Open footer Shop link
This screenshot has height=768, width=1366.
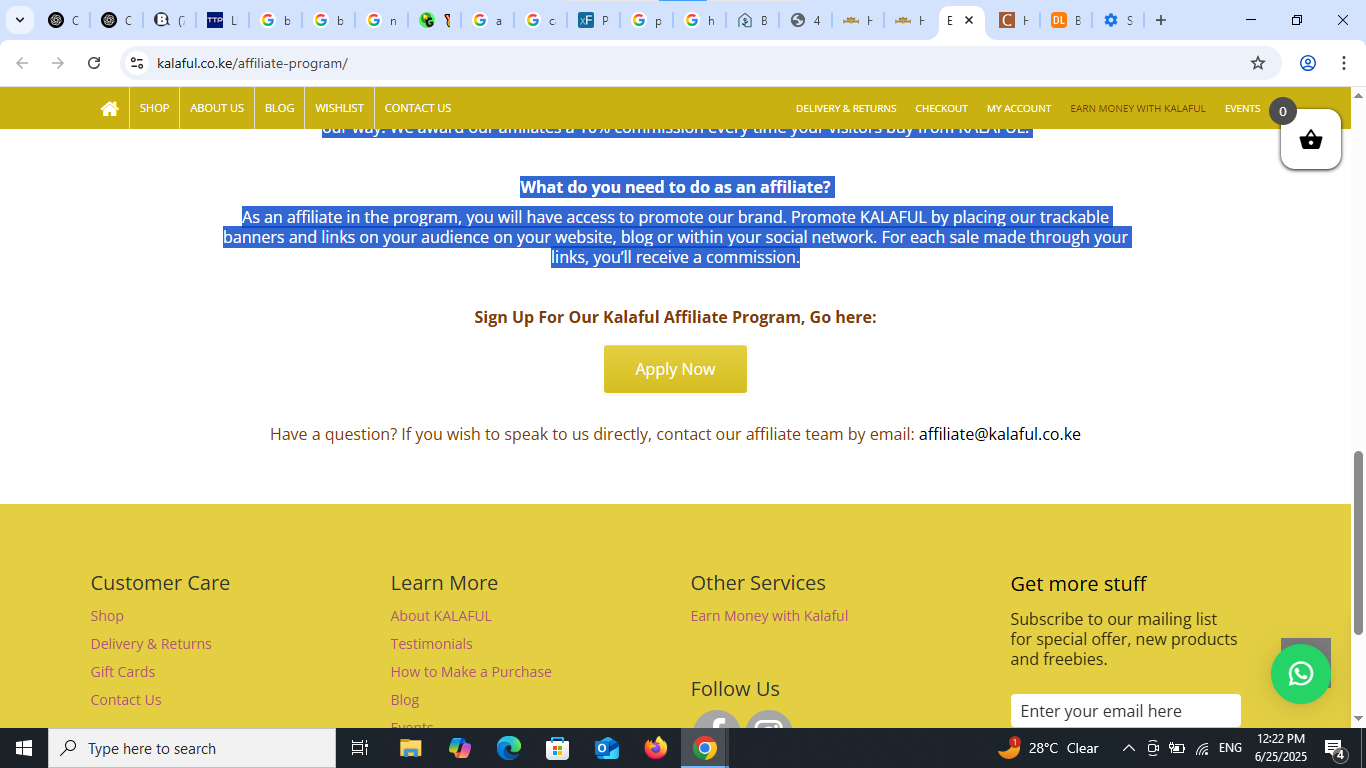coord(107,616)
